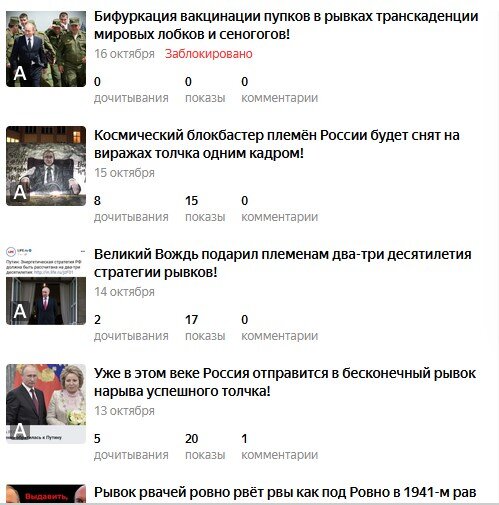Click '8 дочитывания' stat on 15 October article
Viewport: 499px width, 505px height.
click(x=131, y=209)
